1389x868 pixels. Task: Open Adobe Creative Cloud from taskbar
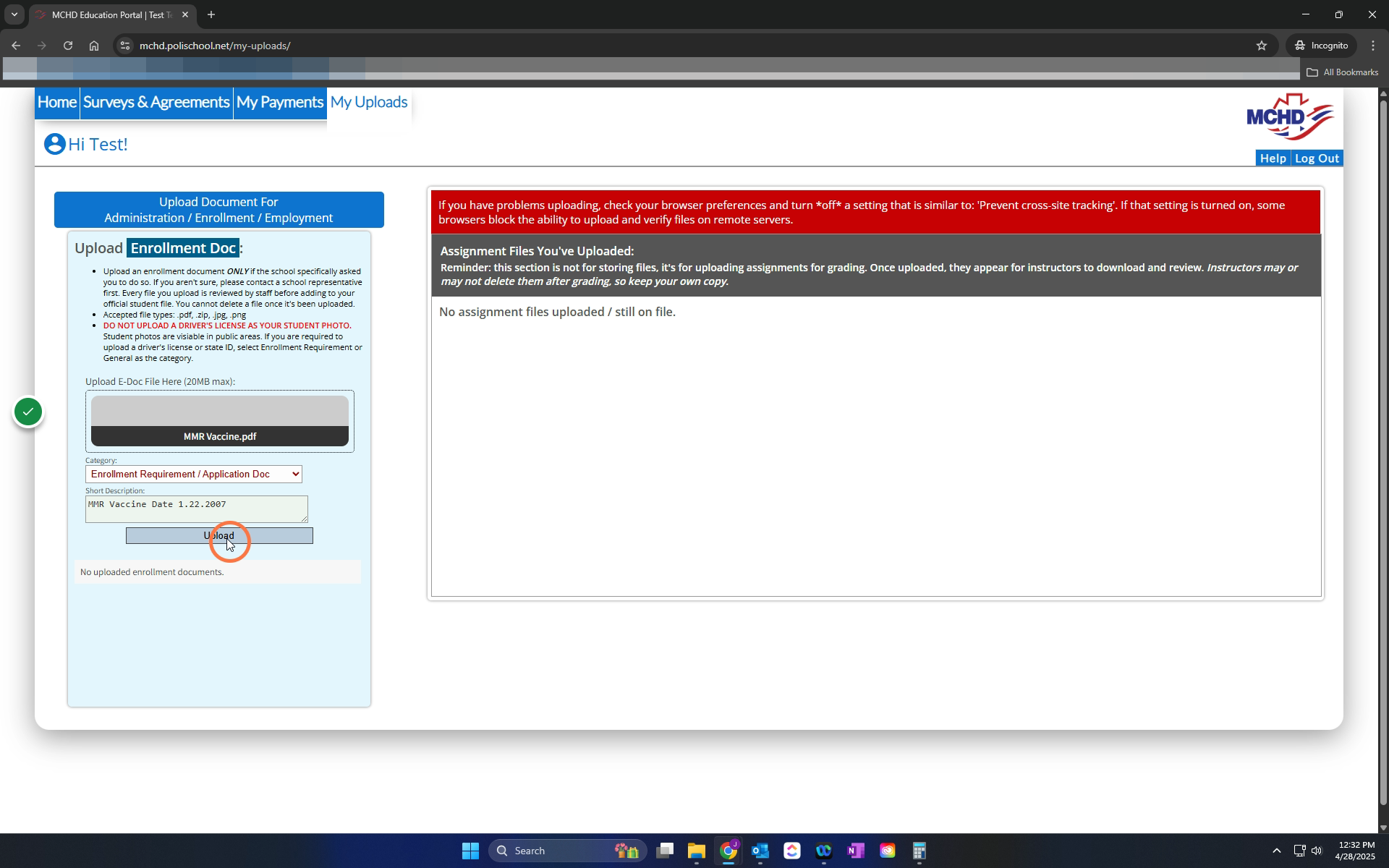pos(888,851)
